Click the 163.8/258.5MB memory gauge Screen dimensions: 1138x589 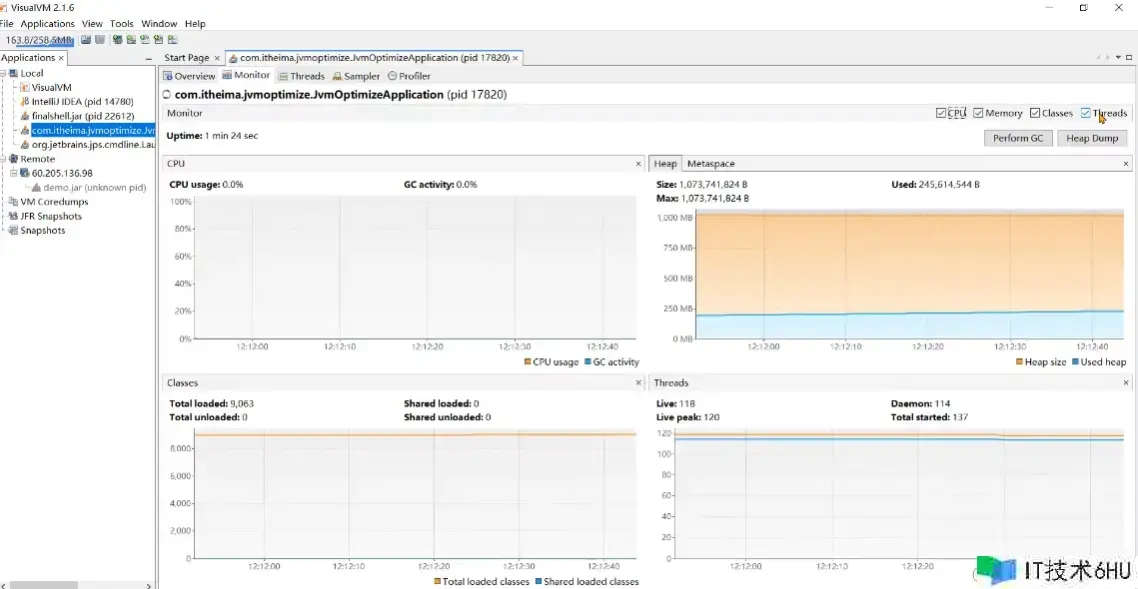(x=38, y=41)
